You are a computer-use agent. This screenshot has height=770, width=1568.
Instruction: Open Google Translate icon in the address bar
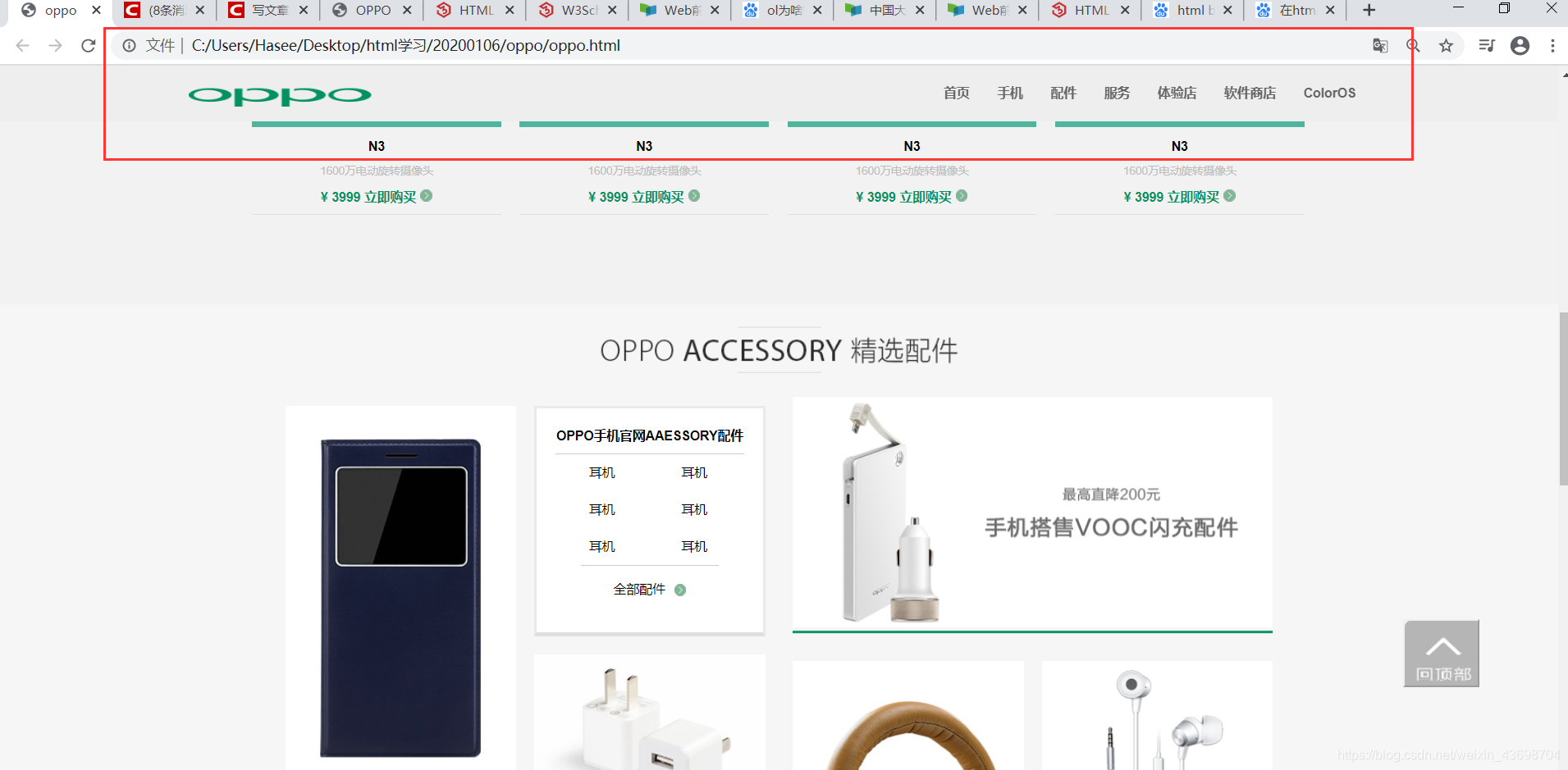1381,46
